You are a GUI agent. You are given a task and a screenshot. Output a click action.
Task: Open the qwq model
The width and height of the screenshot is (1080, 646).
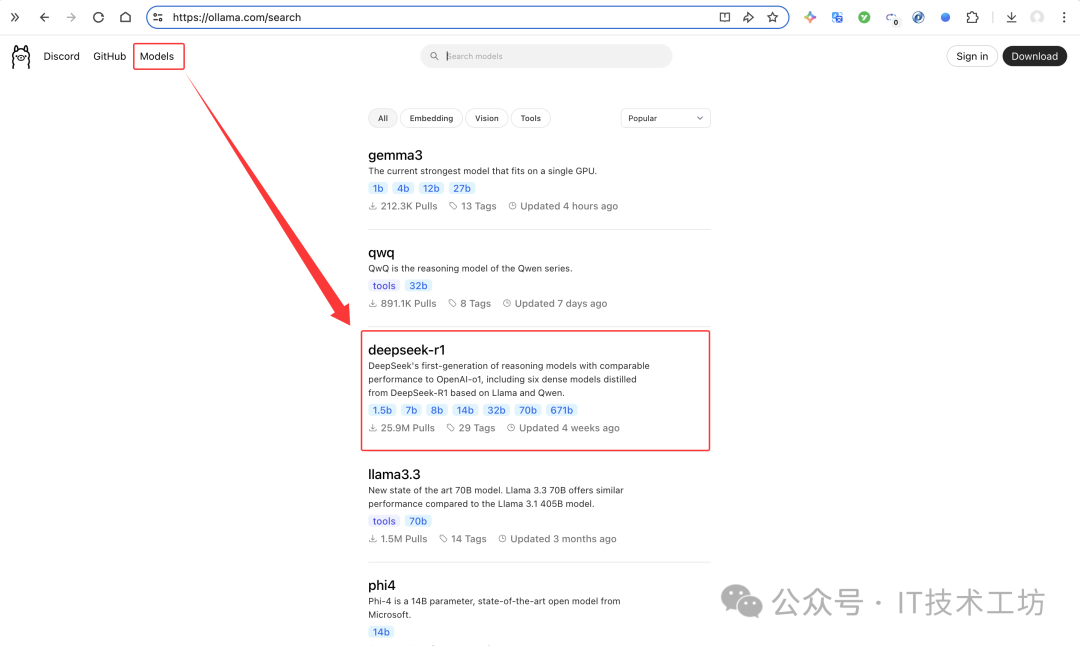coord(381,253)
